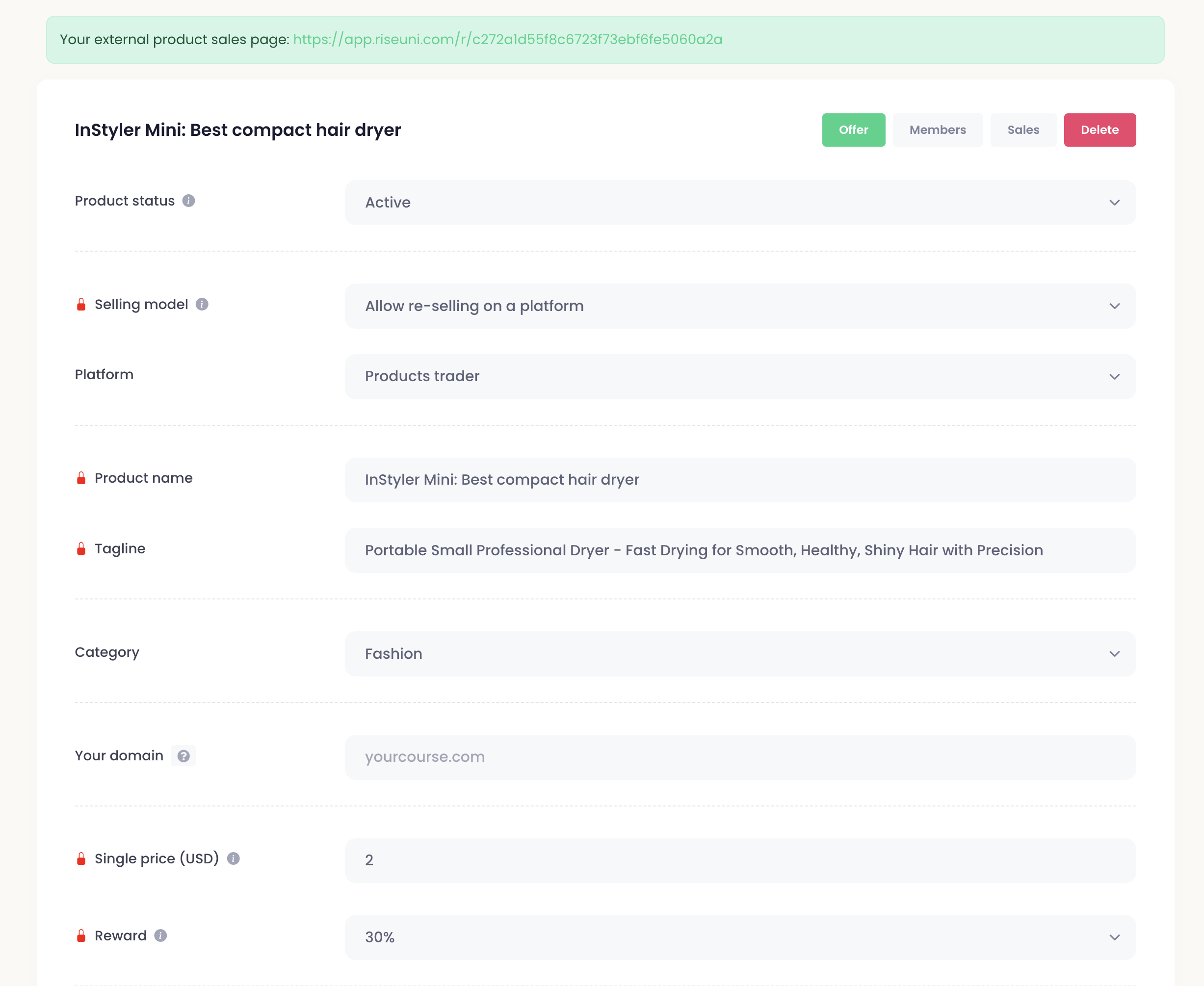Open the external product sales page link
Image resolution: width=1204 pixels, height=986 pixels.
(507, 40)
